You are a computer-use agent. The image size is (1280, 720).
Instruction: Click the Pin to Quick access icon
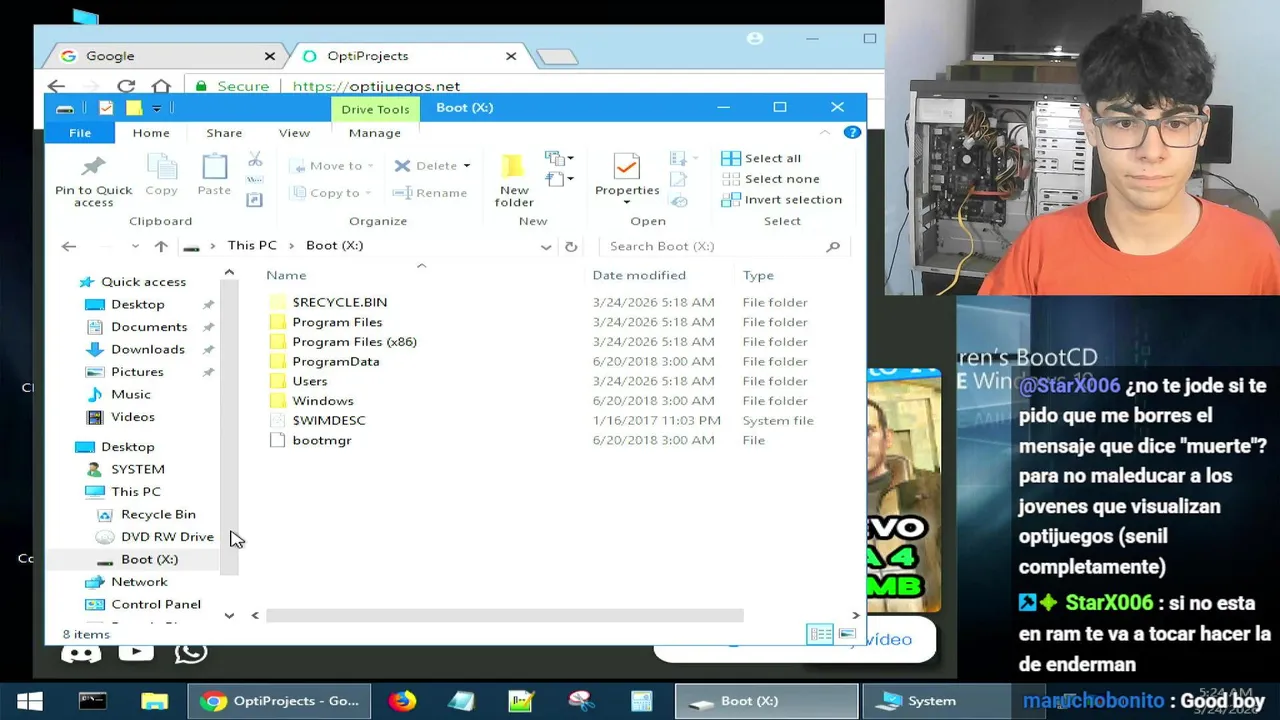(93, 166)
